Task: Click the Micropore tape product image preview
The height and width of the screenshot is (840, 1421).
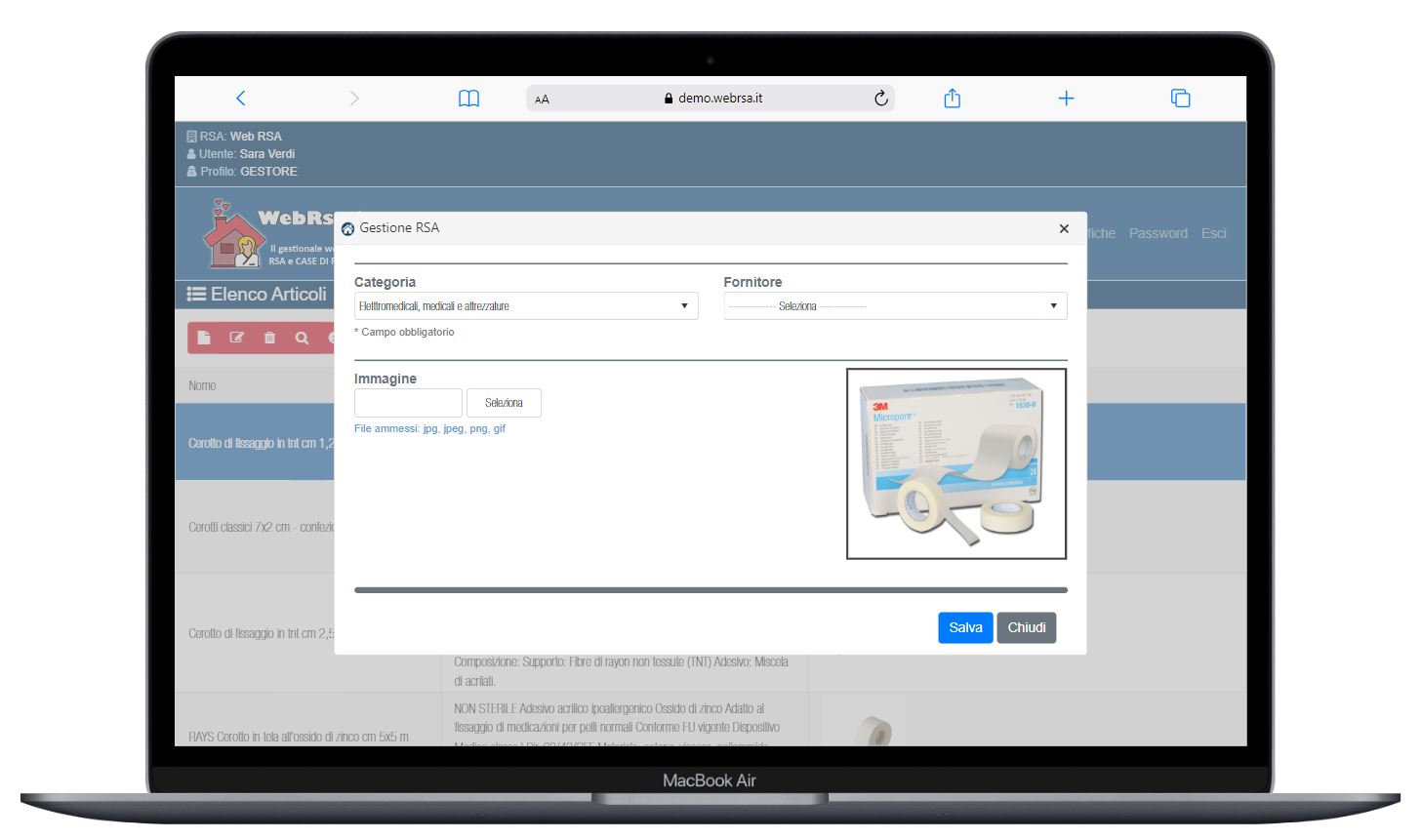Action: (955, 463)
